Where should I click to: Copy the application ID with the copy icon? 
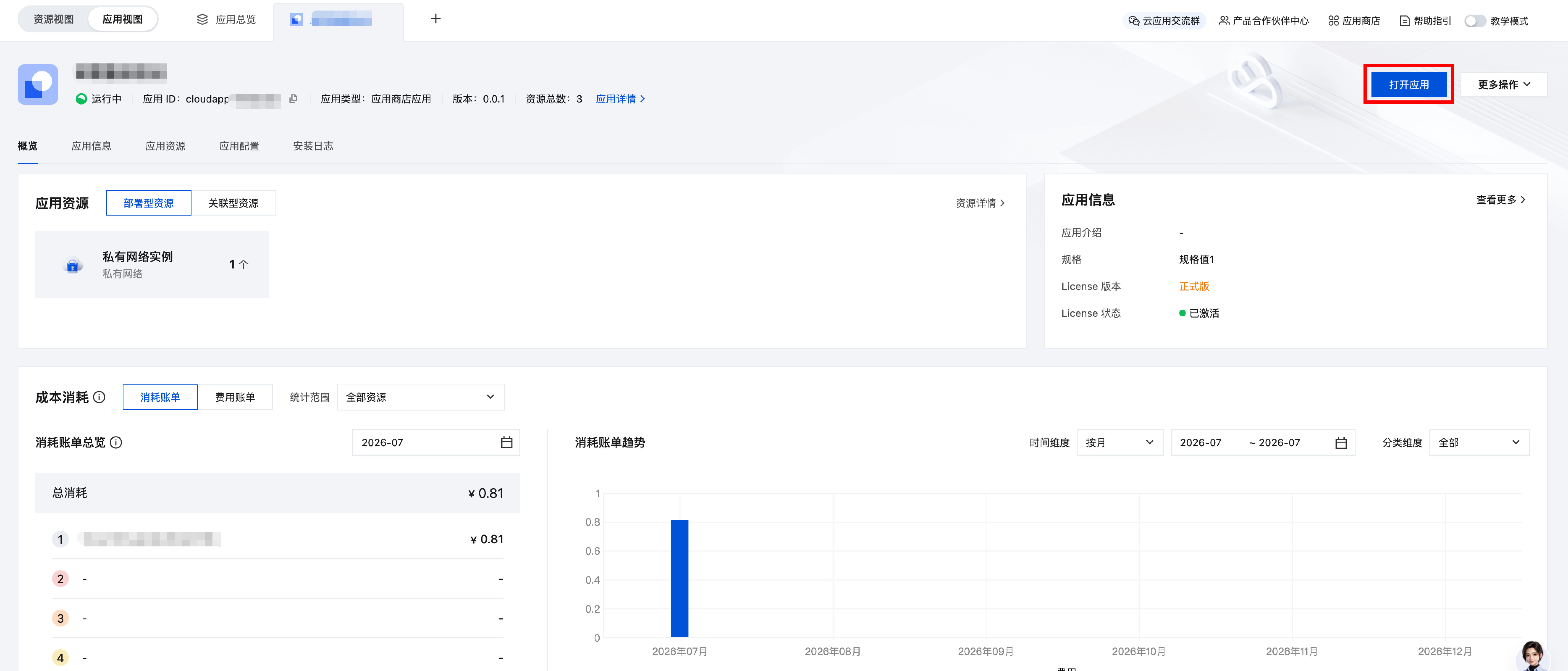pyautogui.click(x=293, y=99)
